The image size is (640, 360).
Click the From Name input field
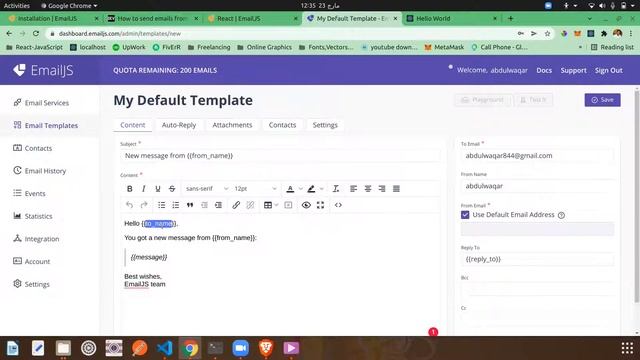click(x=537, y=186)
